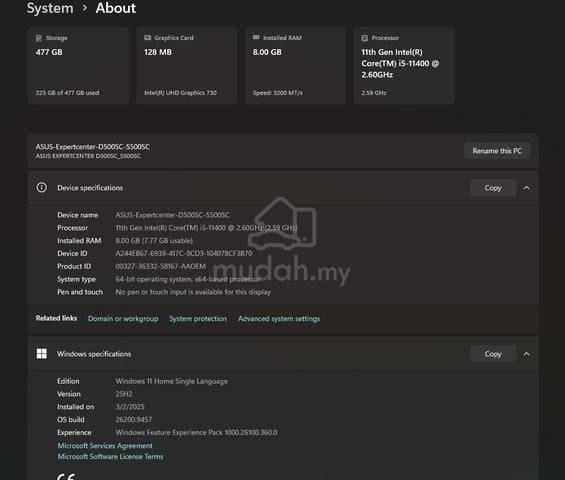Open the Intel UHD Graphics 730 card
This screenshot has width=565, height=480.
point(187,66)
